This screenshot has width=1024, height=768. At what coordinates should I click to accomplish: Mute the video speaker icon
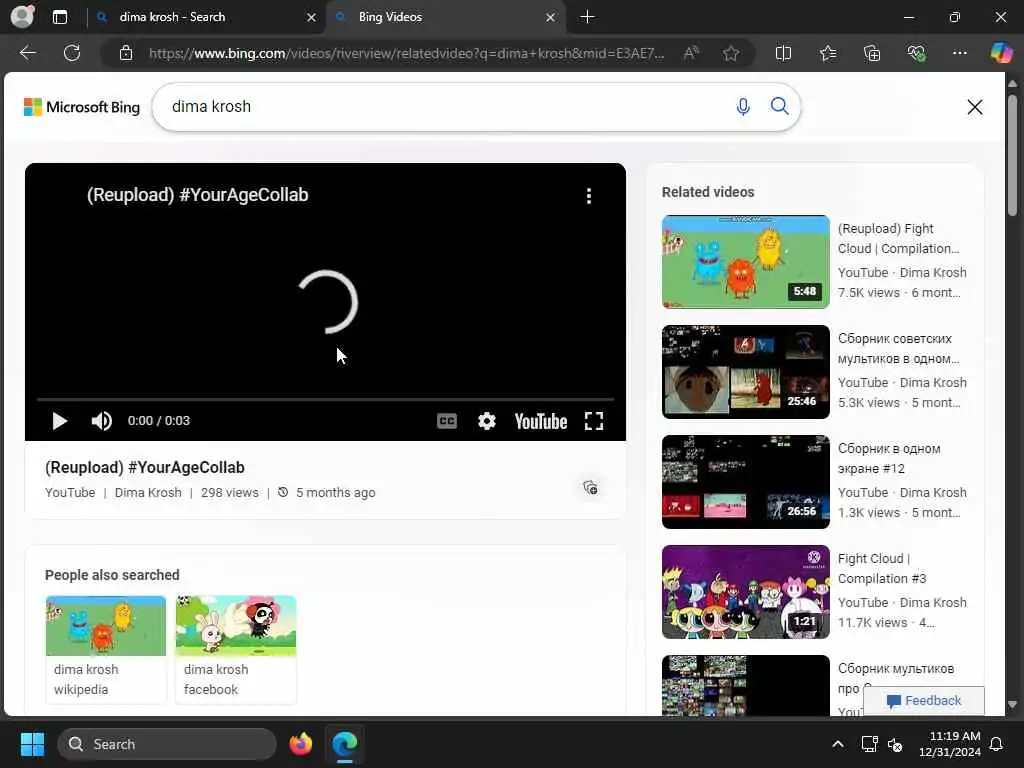pos(101,421)
